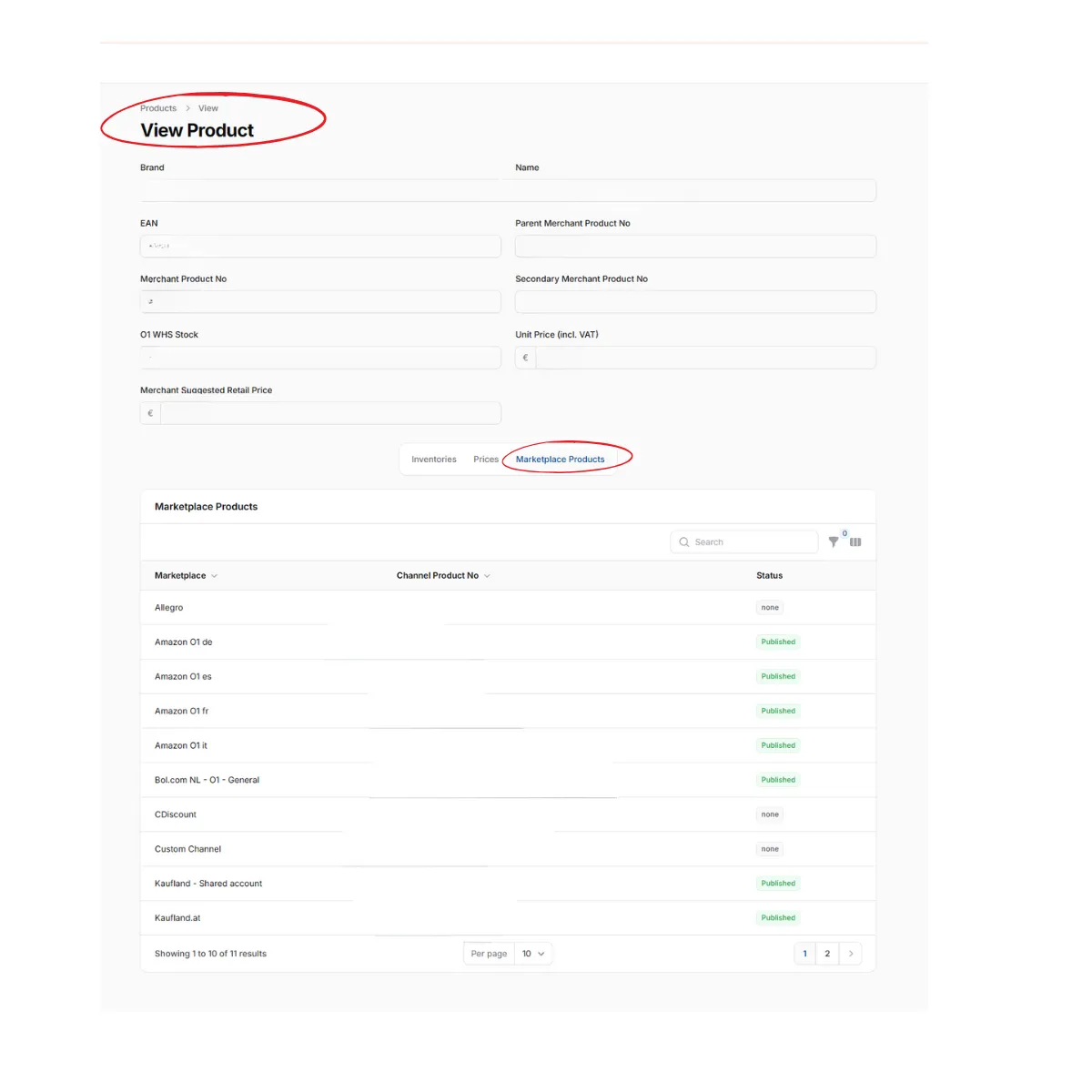Screen dimensions: 1092x1092
Task: Focus the table Search field
Action: pos(744,542)
